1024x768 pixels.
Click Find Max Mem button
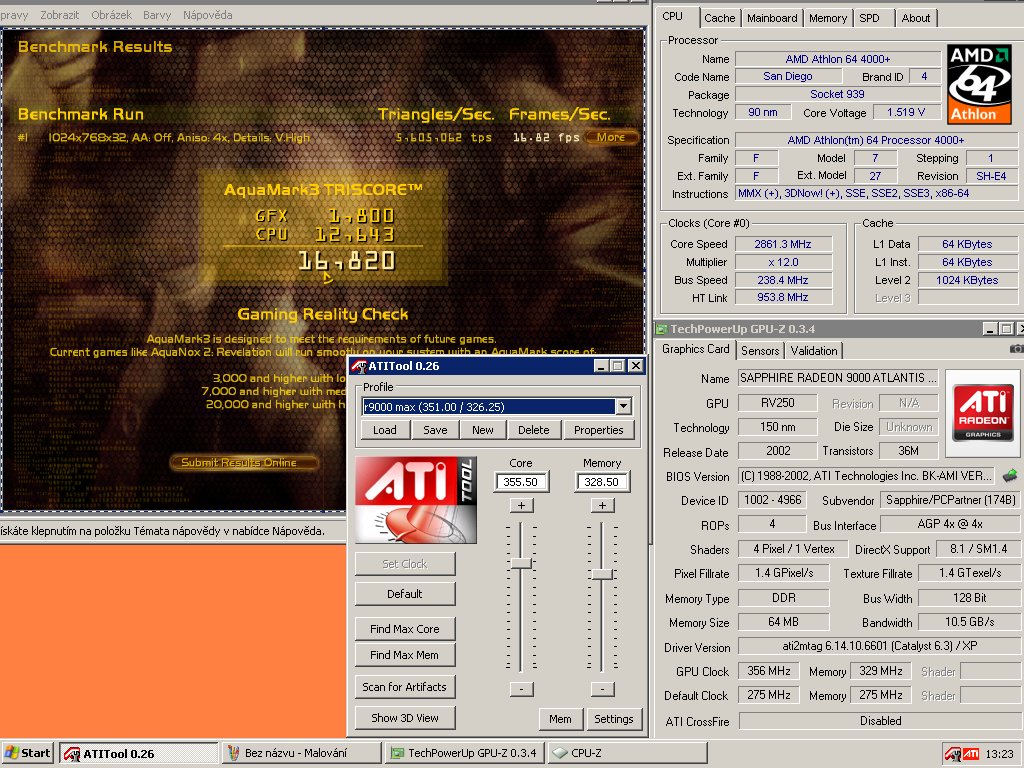405,655
